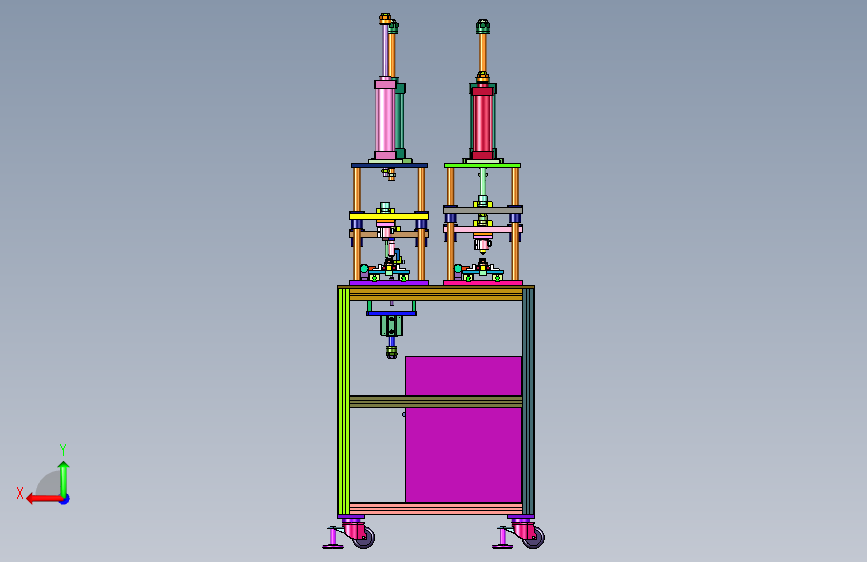Select the pink pneumatic cylinder on the left press
Viewport: 867px width, 562px height.
click(x=385, y=120)
